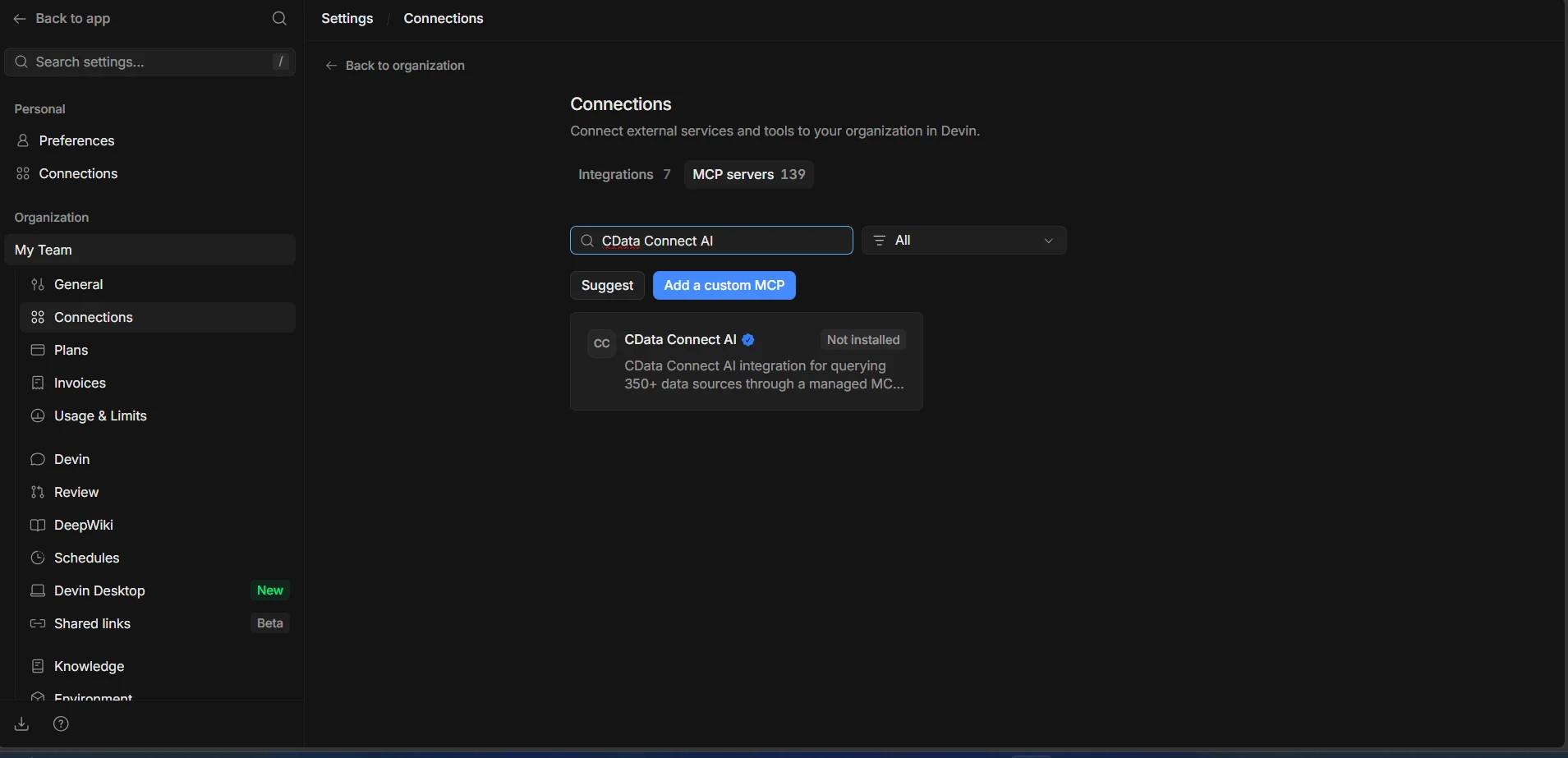
Task: Open General organization settings
Action: (157, 284)
